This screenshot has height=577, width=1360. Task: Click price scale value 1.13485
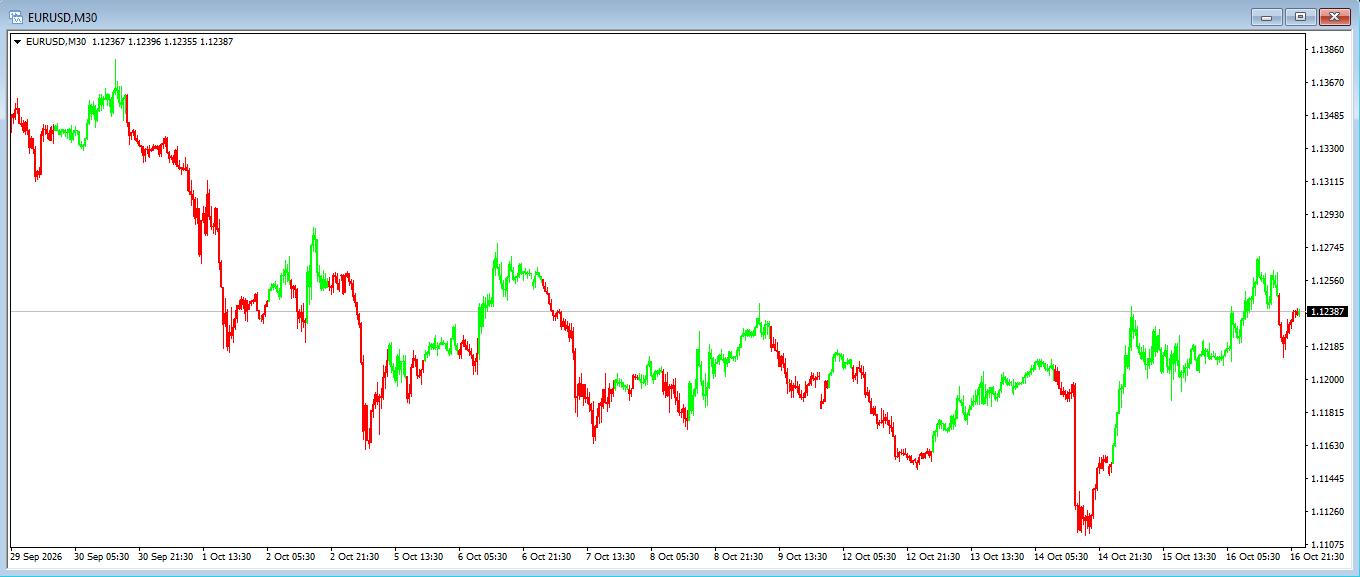tap(1326, 115)
